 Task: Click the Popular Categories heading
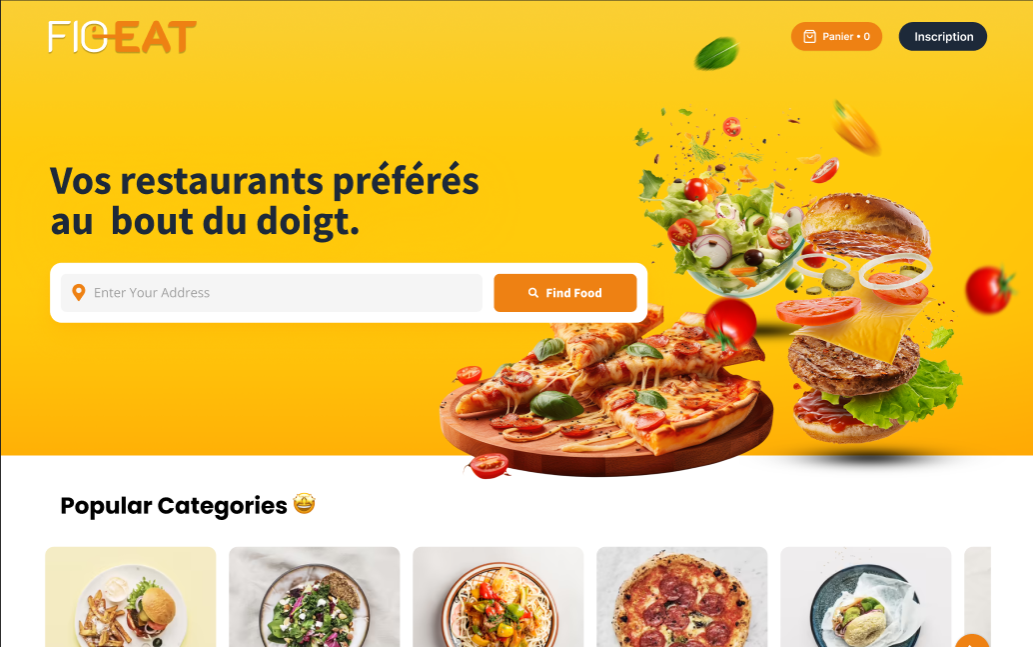tap(174, 505)
